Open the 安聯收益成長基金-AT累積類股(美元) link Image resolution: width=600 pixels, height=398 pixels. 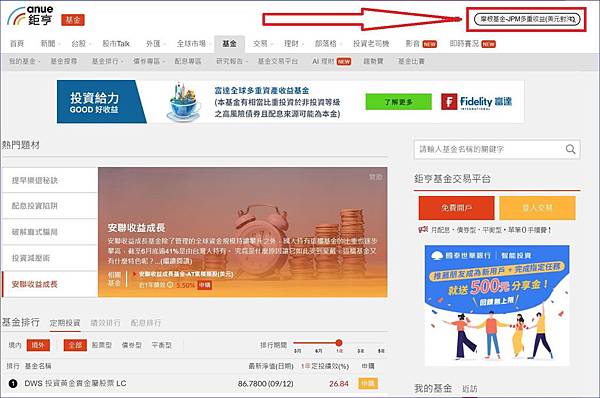(186, 274)
